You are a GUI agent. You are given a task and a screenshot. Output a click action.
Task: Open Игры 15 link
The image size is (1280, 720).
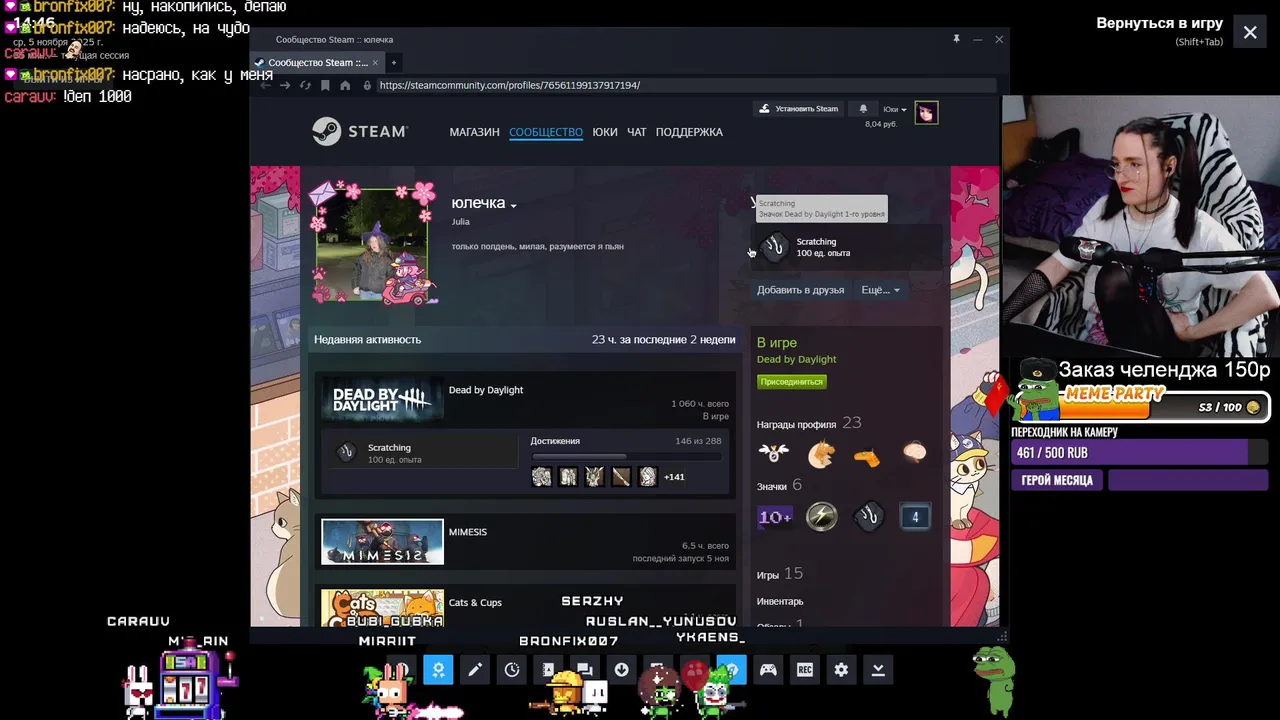point(780,574)
